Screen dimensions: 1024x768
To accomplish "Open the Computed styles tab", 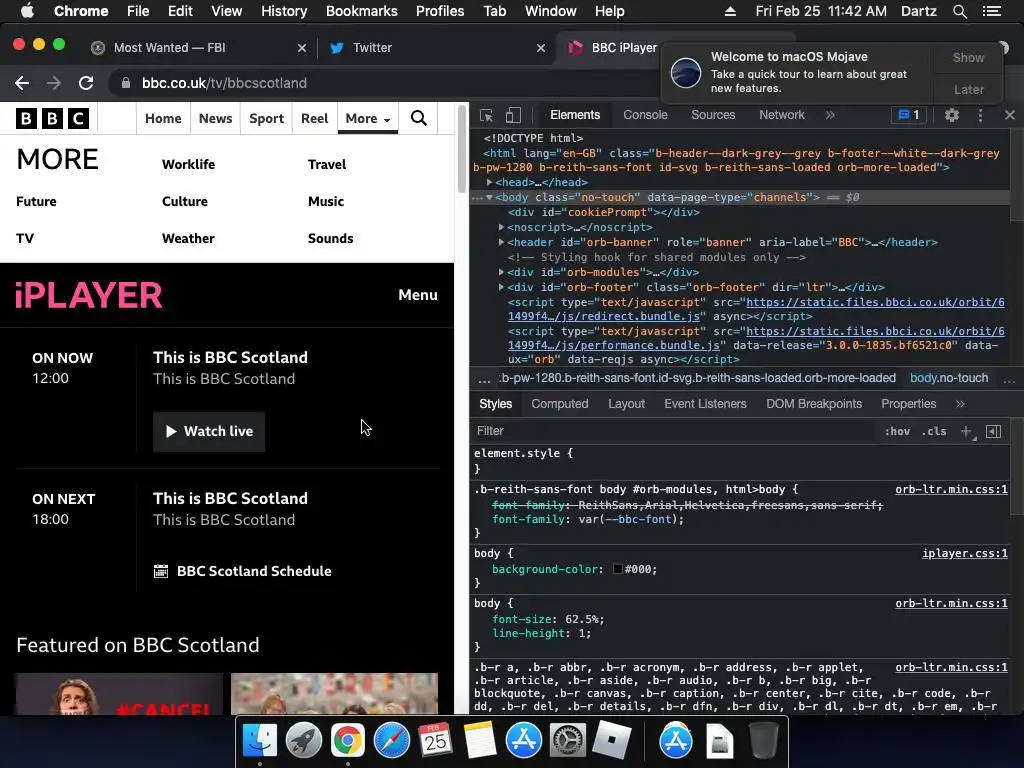I will pos(560,404).
